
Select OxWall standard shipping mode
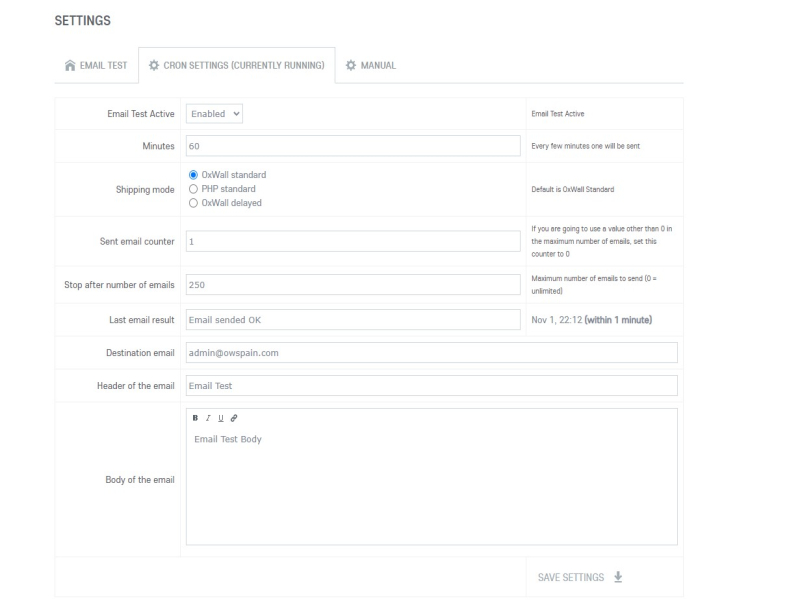pyautogui.click(x=194, y=175)
